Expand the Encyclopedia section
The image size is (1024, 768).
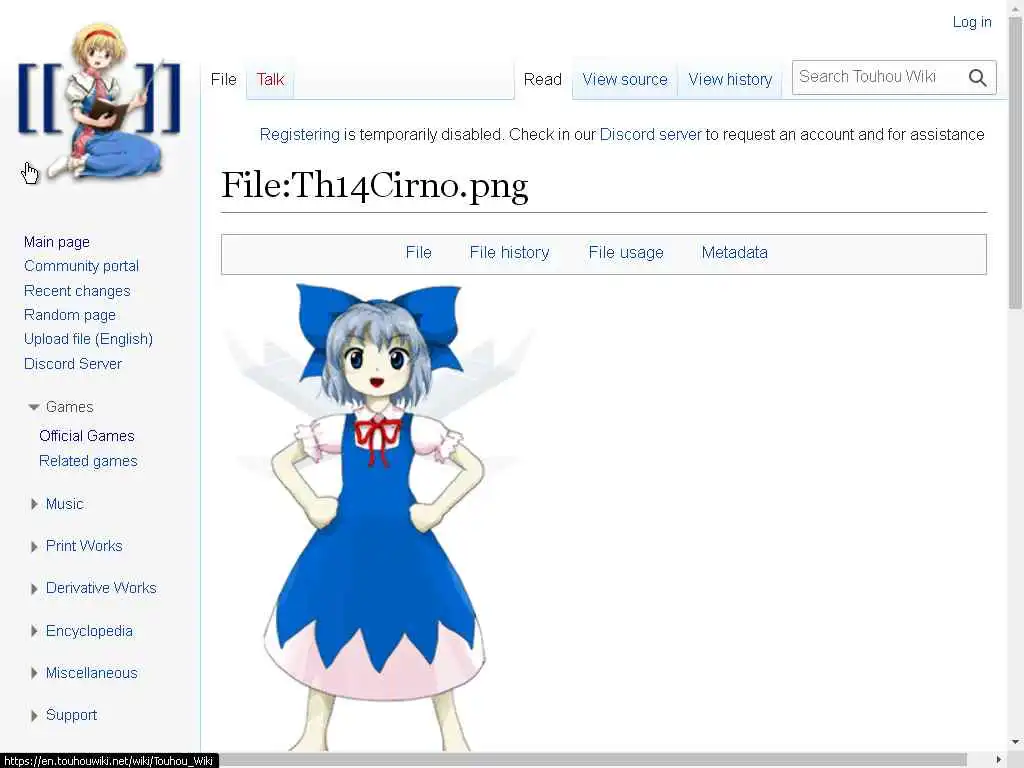tap(34, 631)
